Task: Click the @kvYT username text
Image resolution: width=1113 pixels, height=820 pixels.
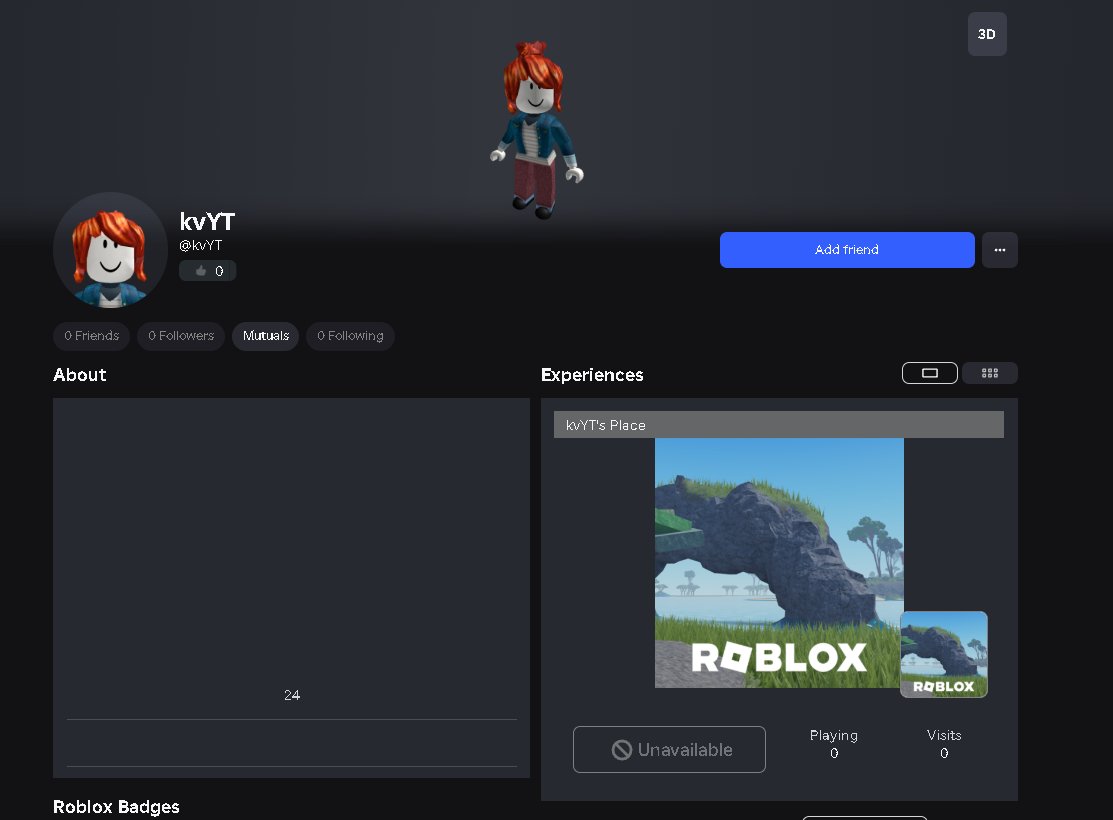Action: point(200,245)
